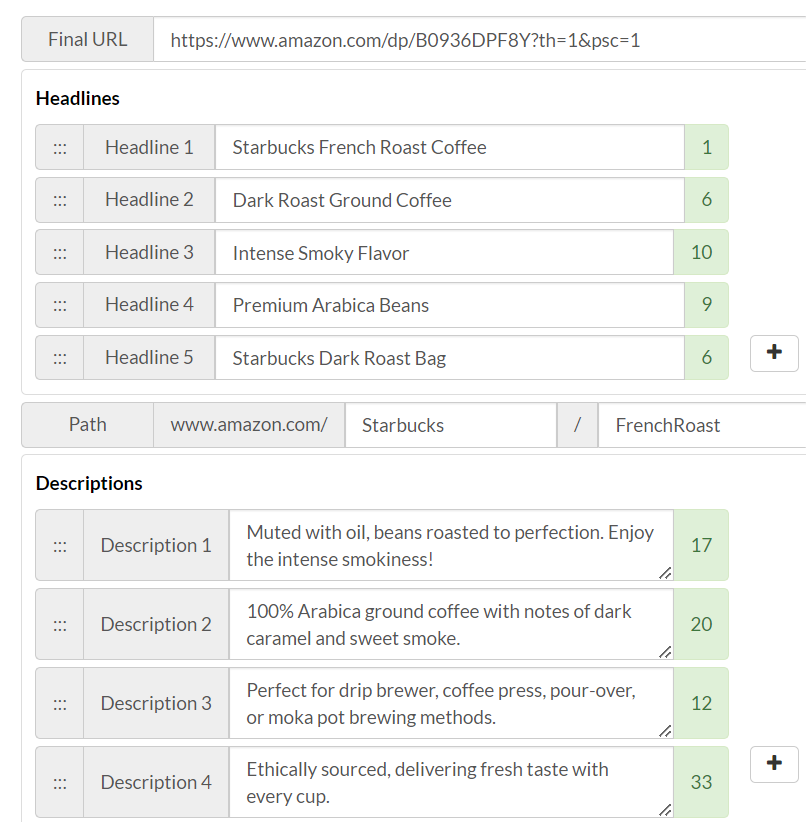806x822 pixels.
Task: Click the 'Headline 1' label
Action: 149,147
